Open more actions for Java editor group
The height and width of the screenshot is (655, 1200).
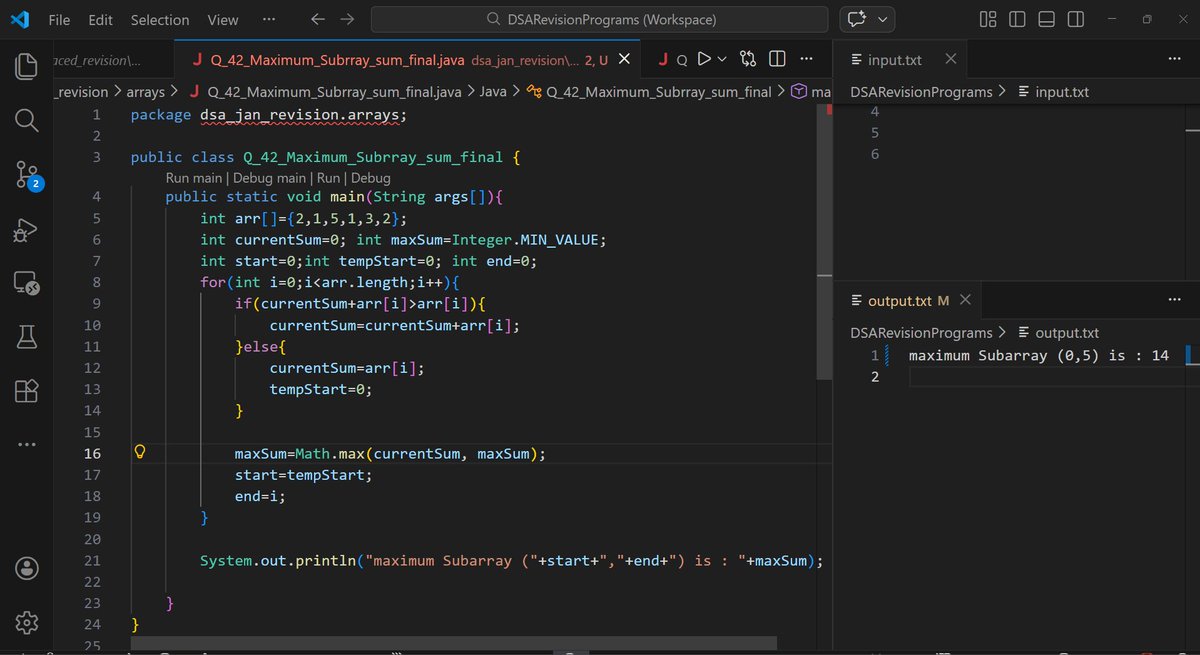[808, 59]
